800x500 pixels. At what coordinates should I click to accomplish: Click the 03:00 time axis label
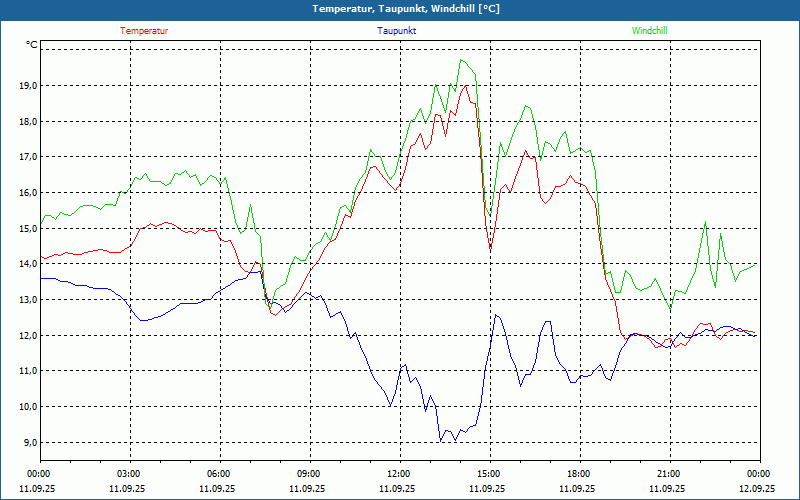click(129, 474)
